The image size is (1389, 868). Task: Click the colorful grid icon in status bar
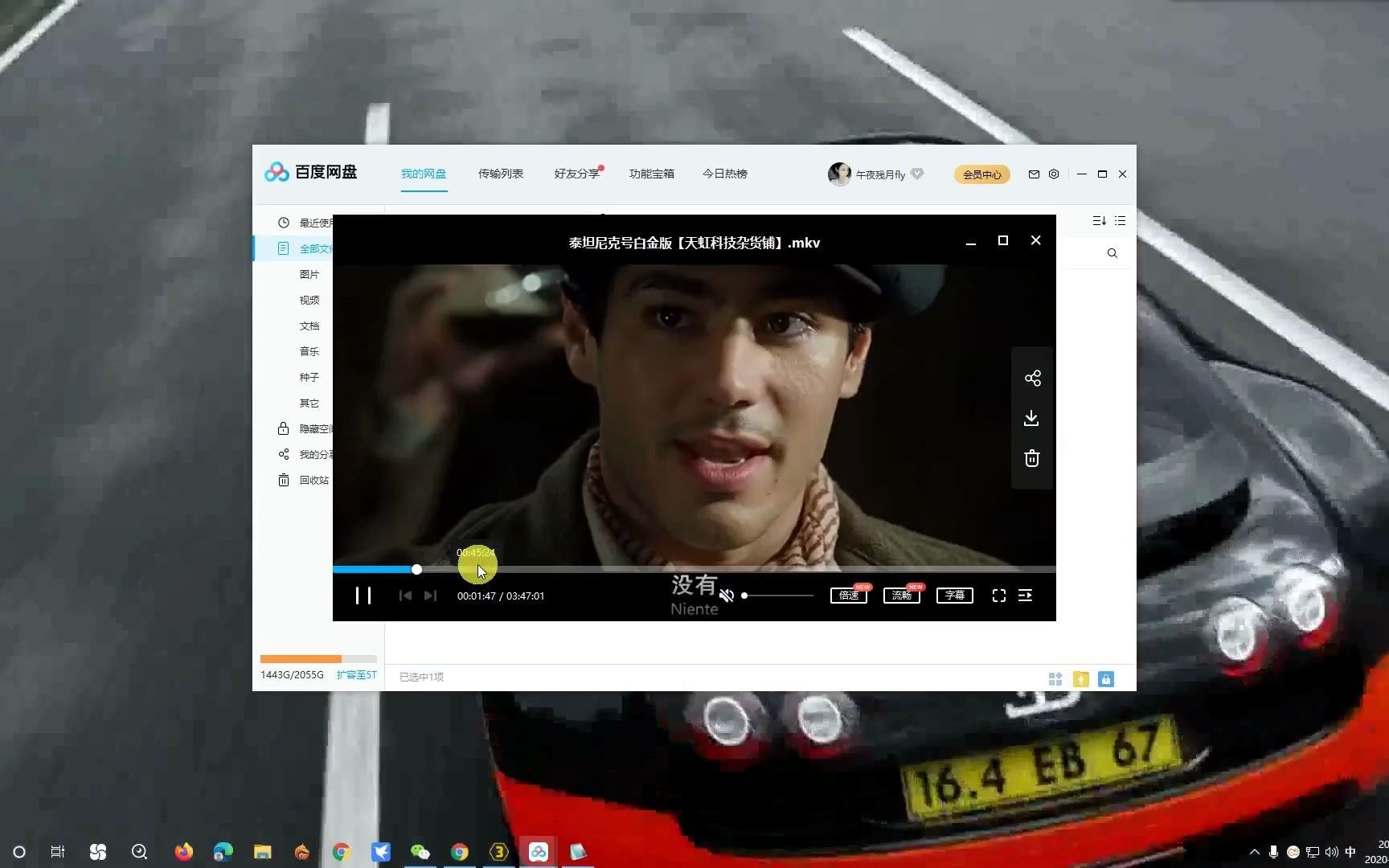[x=1055, y=680]
